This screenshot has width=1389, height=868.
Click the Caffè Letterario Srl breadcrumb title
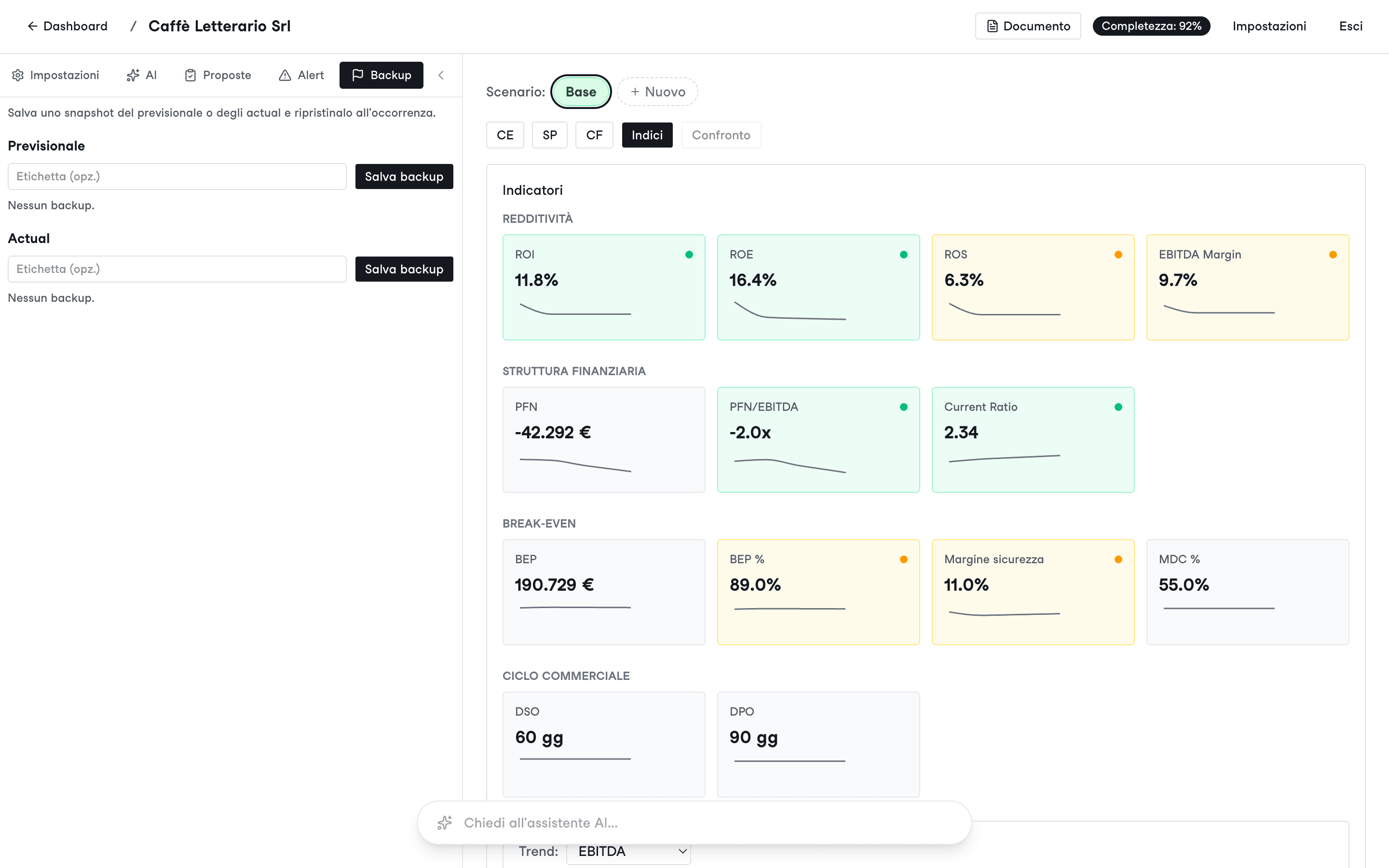coord(219,26)
